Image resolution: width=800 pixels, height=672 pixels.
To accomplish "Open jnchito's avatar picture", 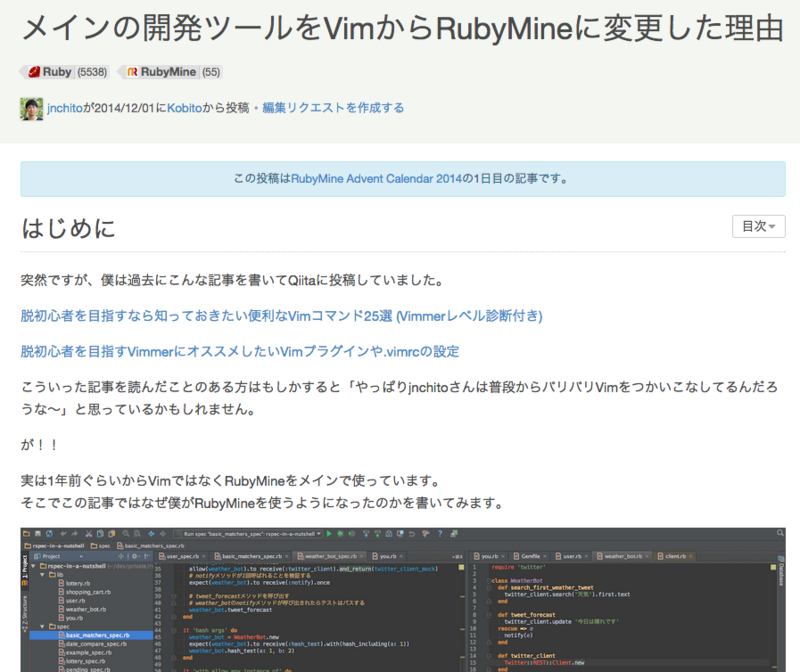I will pyautogui.click(x=32, y=109).
